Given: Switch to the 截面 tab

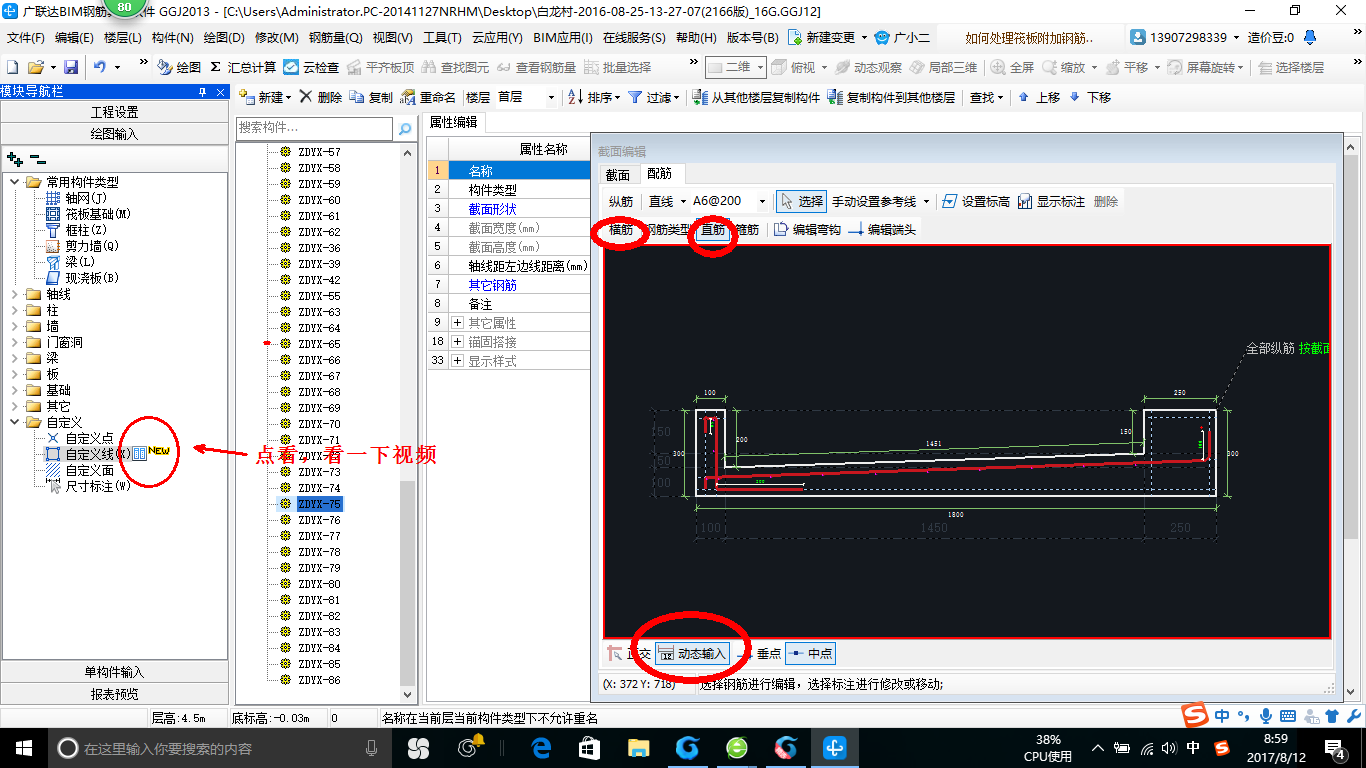Looking at the screenshot, I should pyautogui.click(x=618, y=175).
